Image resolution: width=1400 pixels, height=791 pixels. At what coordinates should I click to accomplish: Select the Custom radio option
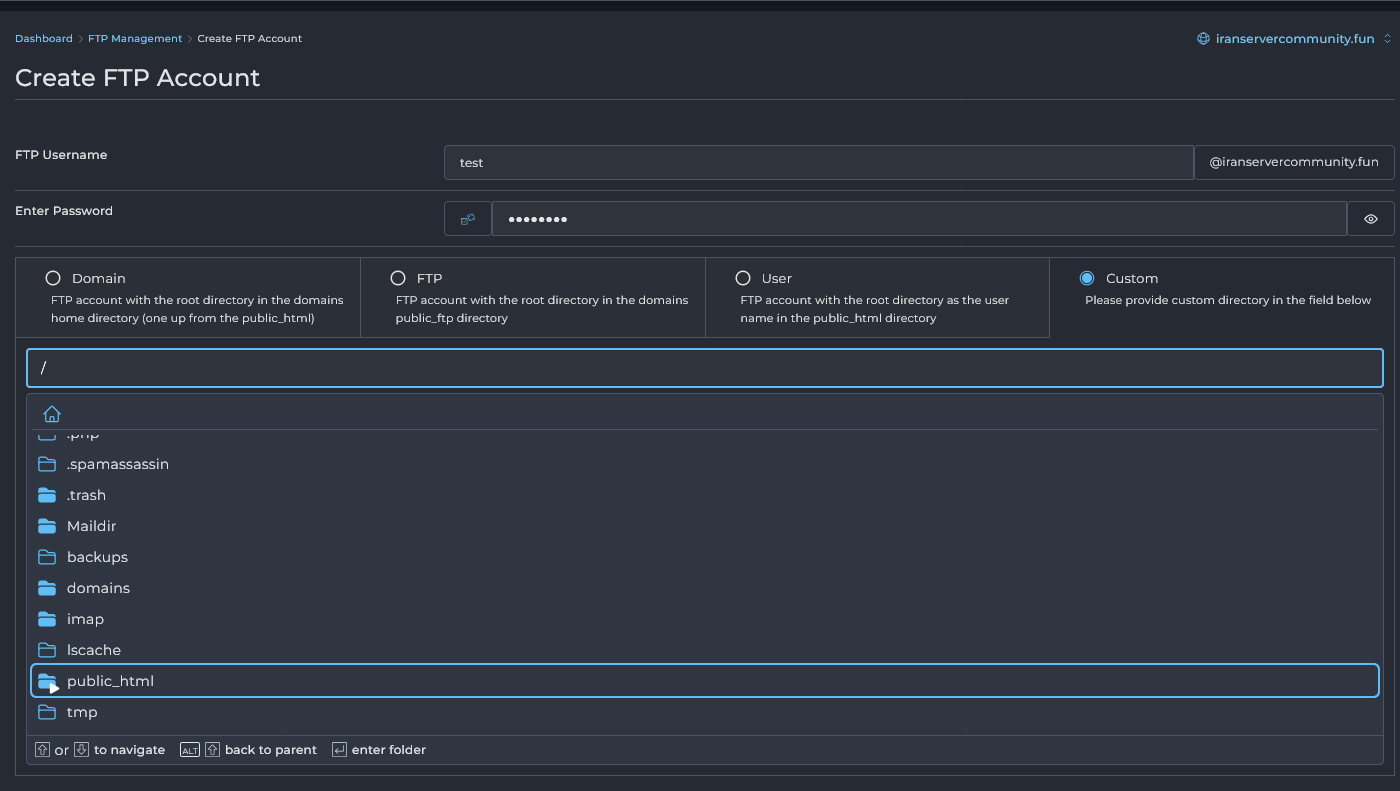(1087, 278)
